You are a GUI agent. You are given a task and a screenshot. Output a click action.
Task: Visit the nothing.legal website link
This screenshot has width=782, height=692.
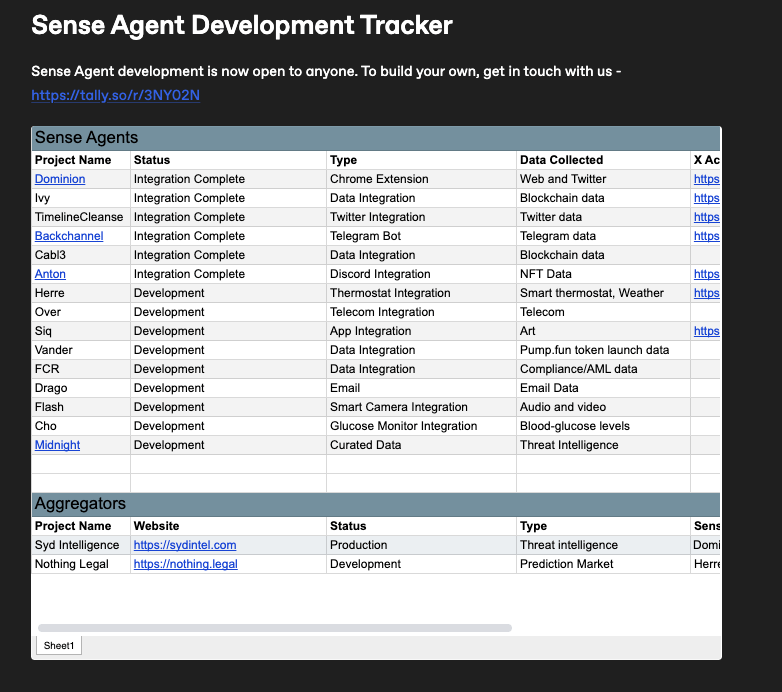pyautogui.click(x=185, y=564)
